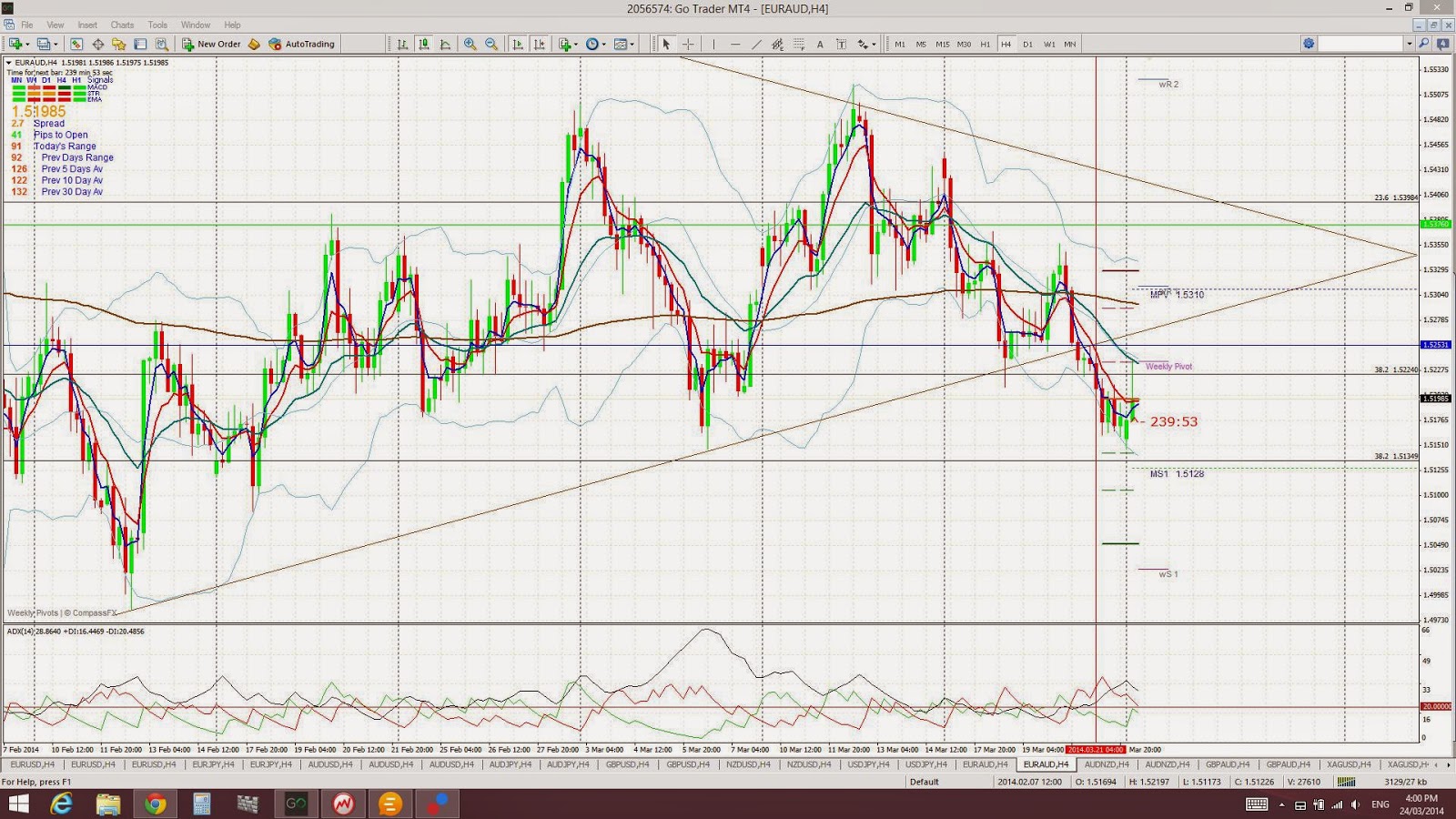
Task: Open Windows Start menu
Action: (x=18, y=804)
